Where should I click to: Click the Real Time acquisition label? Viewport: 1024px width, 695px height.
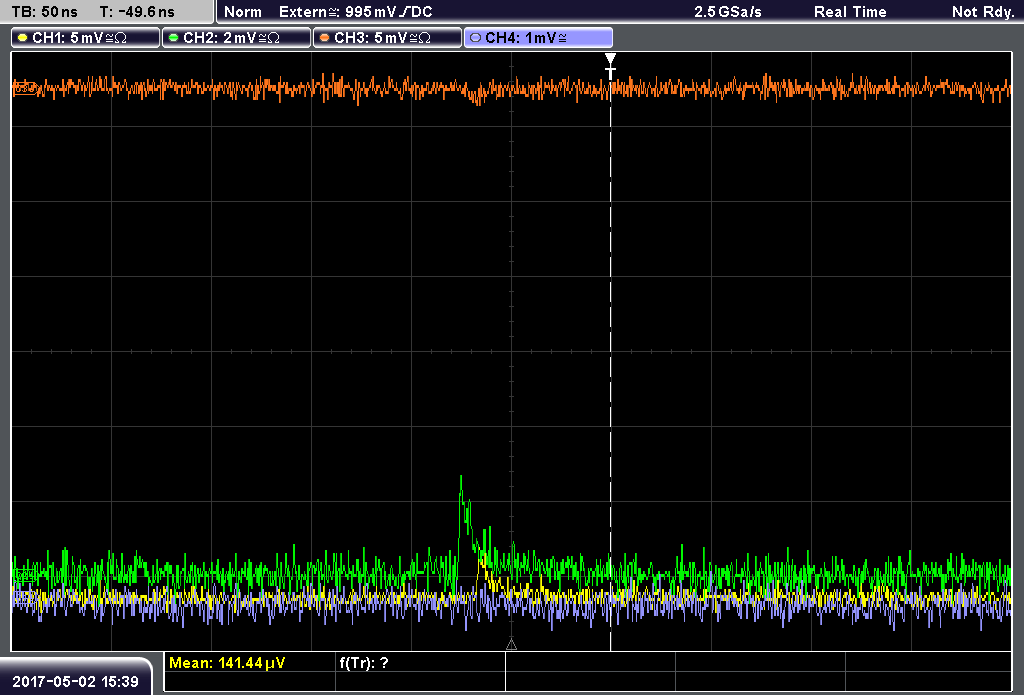tap(850, 12)
